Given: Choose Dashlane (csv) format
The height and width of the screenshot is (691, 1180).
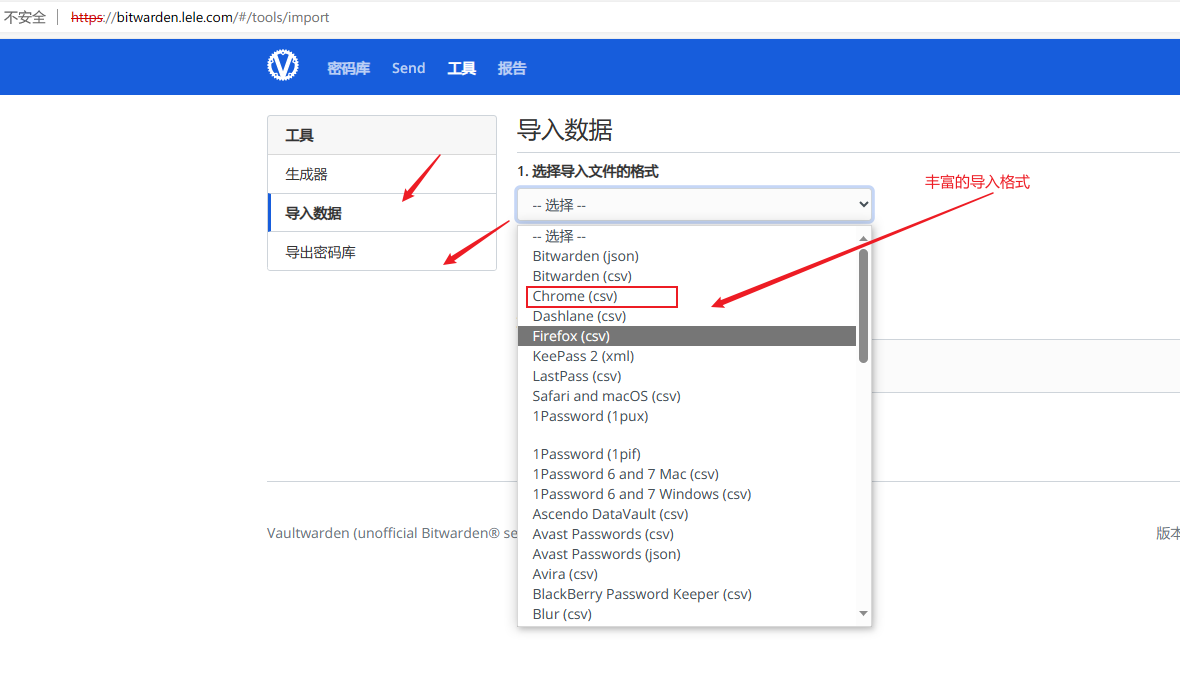Looking at the screenshot, I should pyautogui.click(x=686, y=316).
